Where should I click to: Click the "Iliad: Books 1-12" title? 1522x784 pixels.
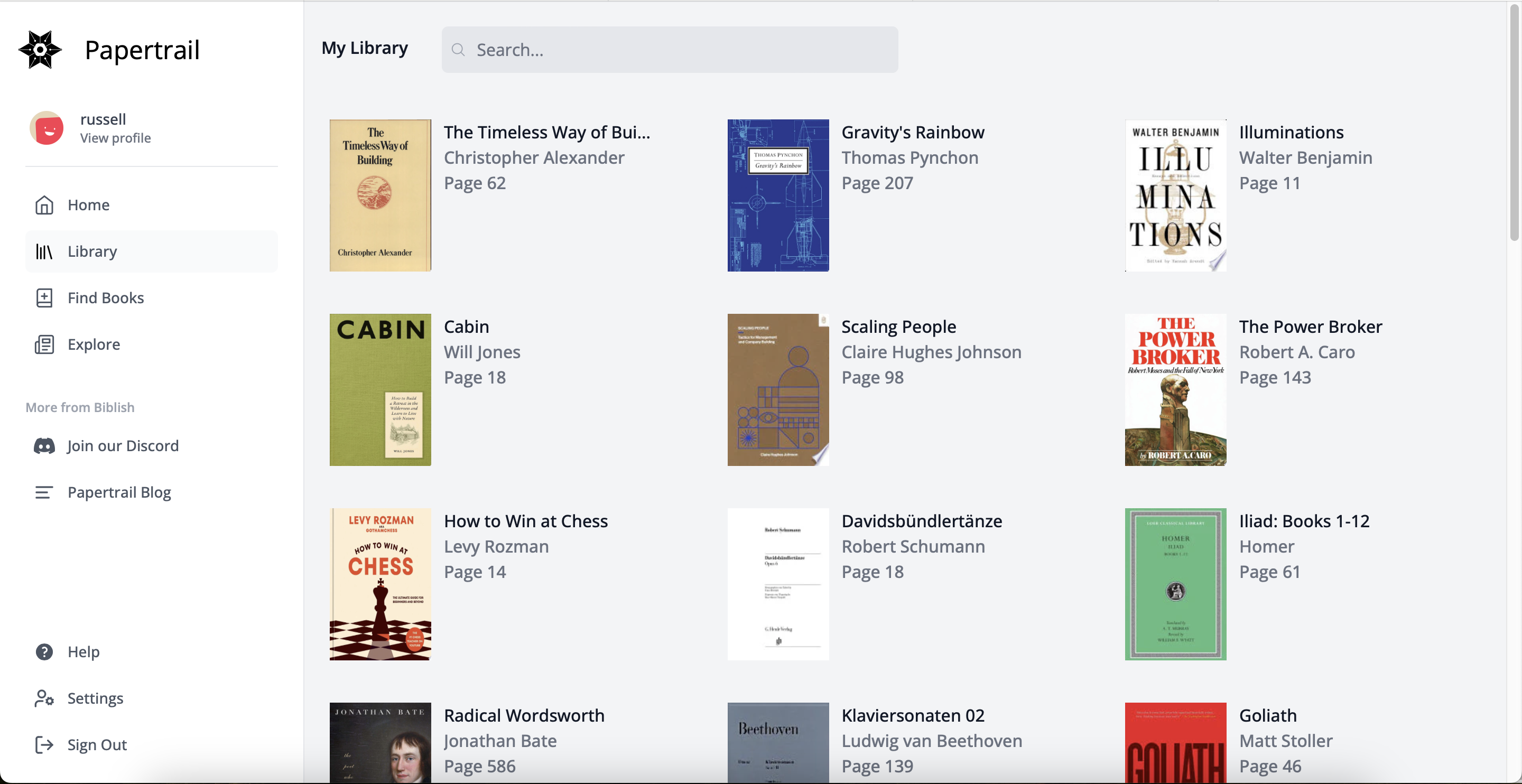(x=1305, y=521)
